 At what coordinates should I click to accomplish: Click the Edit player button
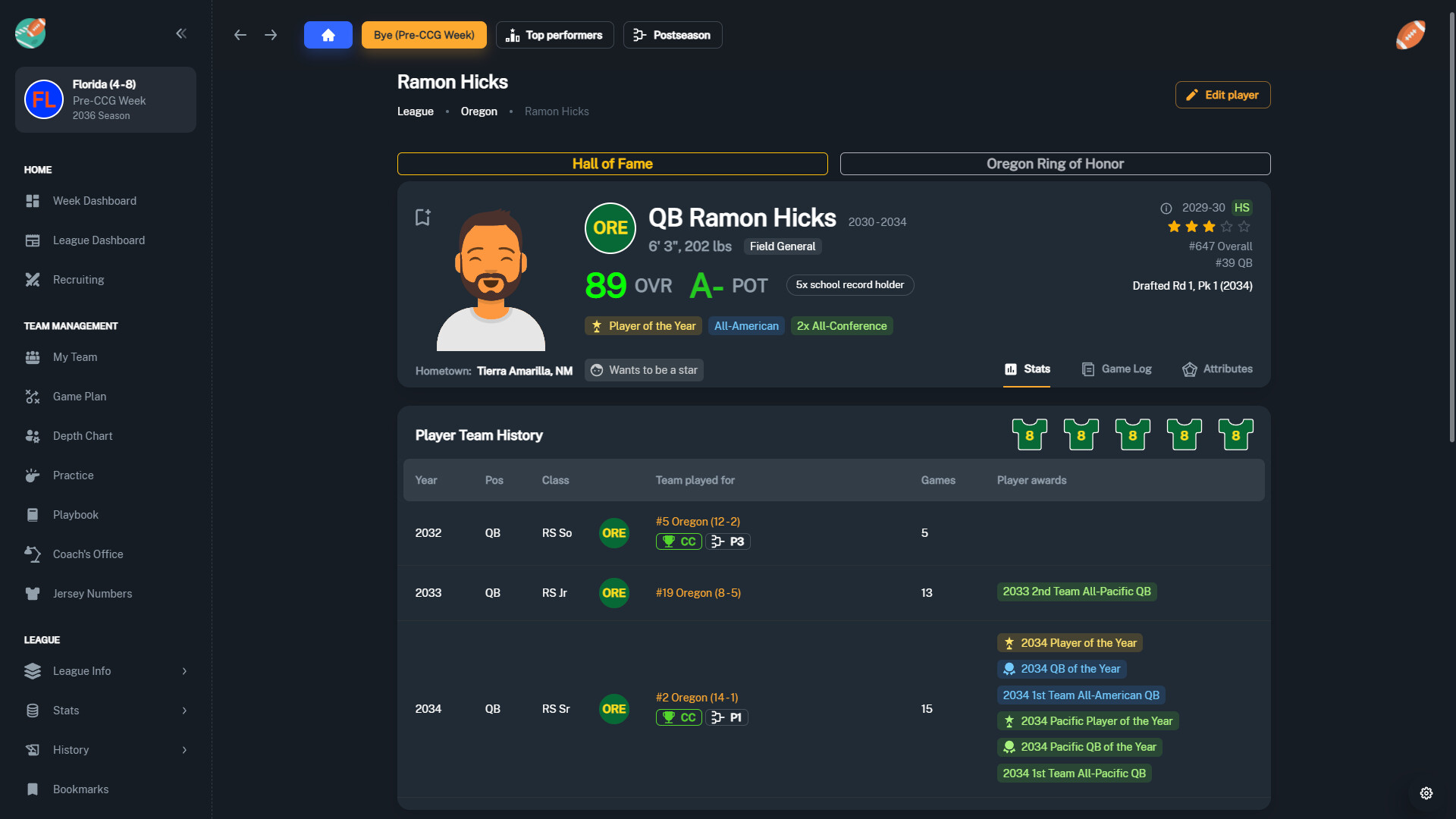point(1222,95)
